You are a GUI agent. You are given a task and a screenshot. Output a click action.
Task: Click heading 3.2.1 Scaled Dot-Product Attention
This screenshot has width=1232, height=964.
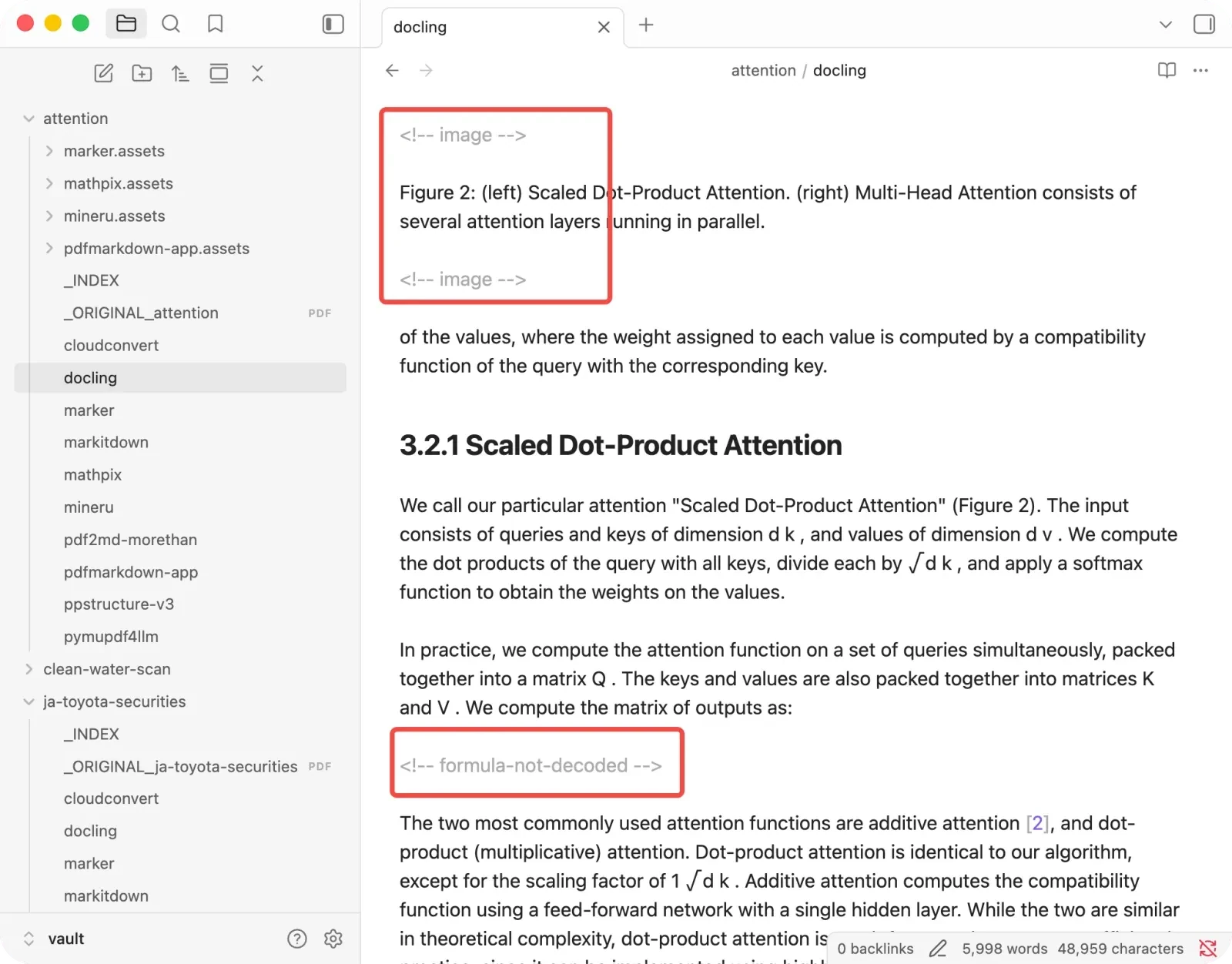(621, 445)
